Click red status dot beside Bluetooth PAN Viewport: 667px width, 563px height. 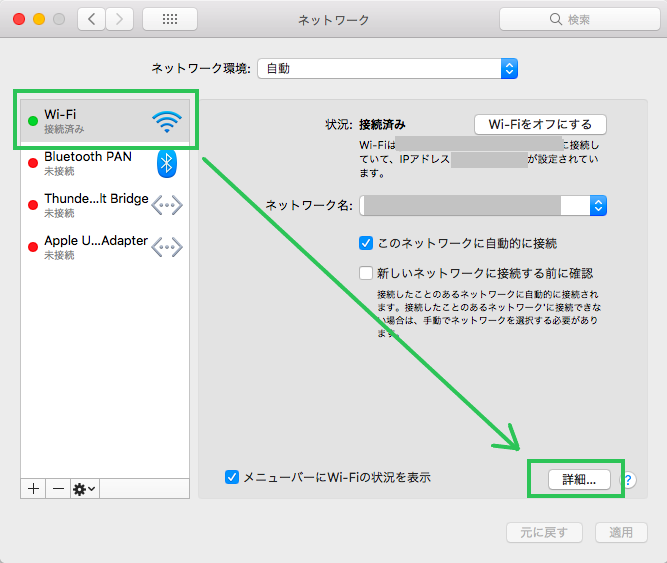(33, 163)
